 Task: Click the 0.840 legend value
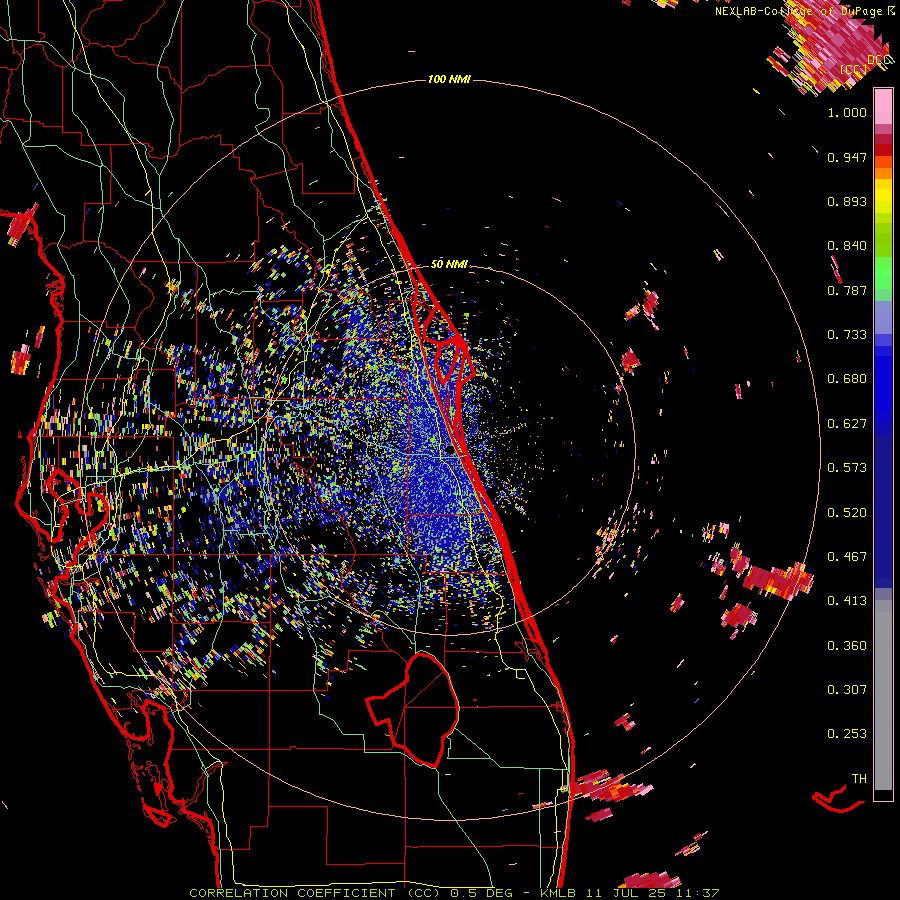pos(847,246)
